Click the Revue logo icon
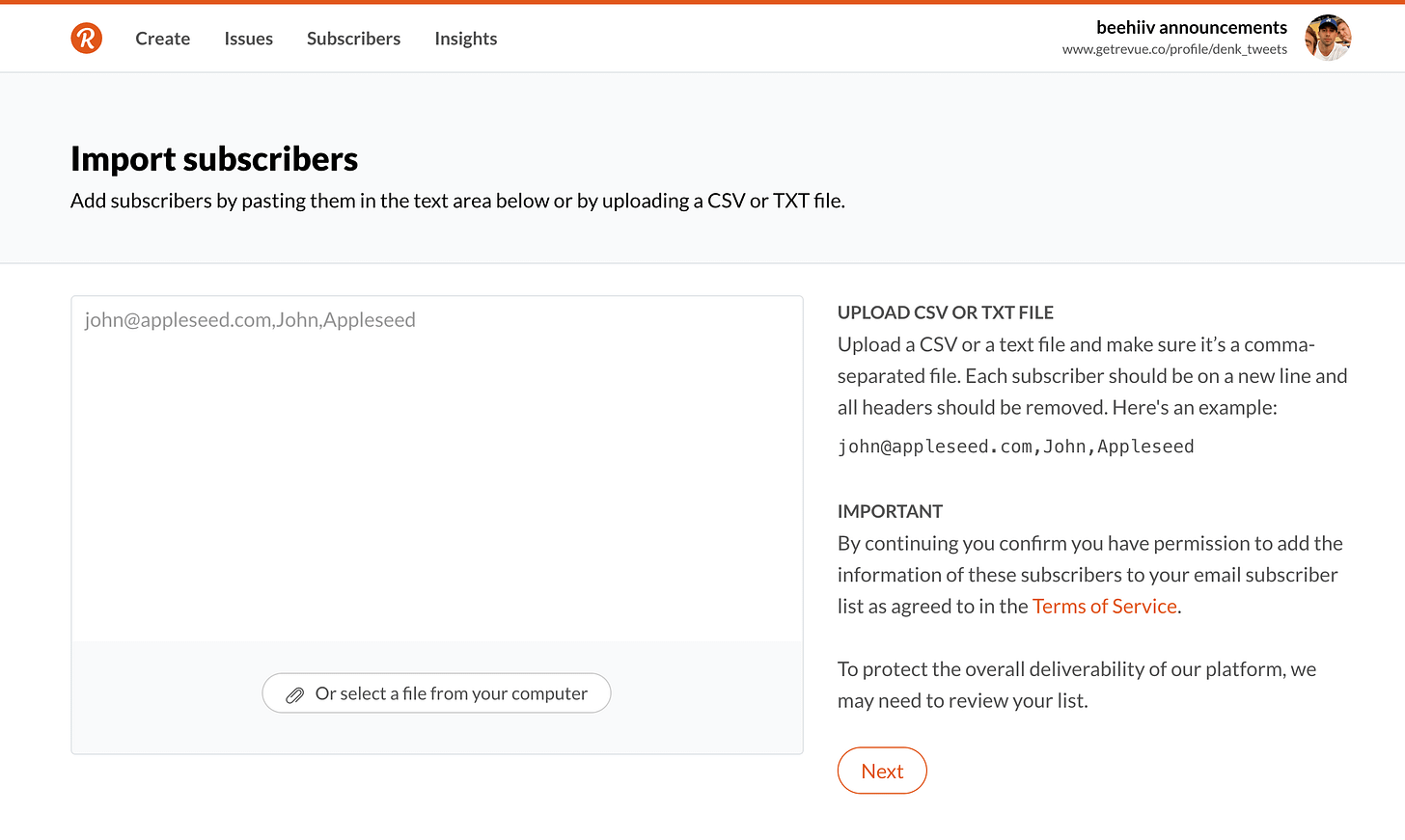This screenshot has height=840, width=1405. coord(87,39)
